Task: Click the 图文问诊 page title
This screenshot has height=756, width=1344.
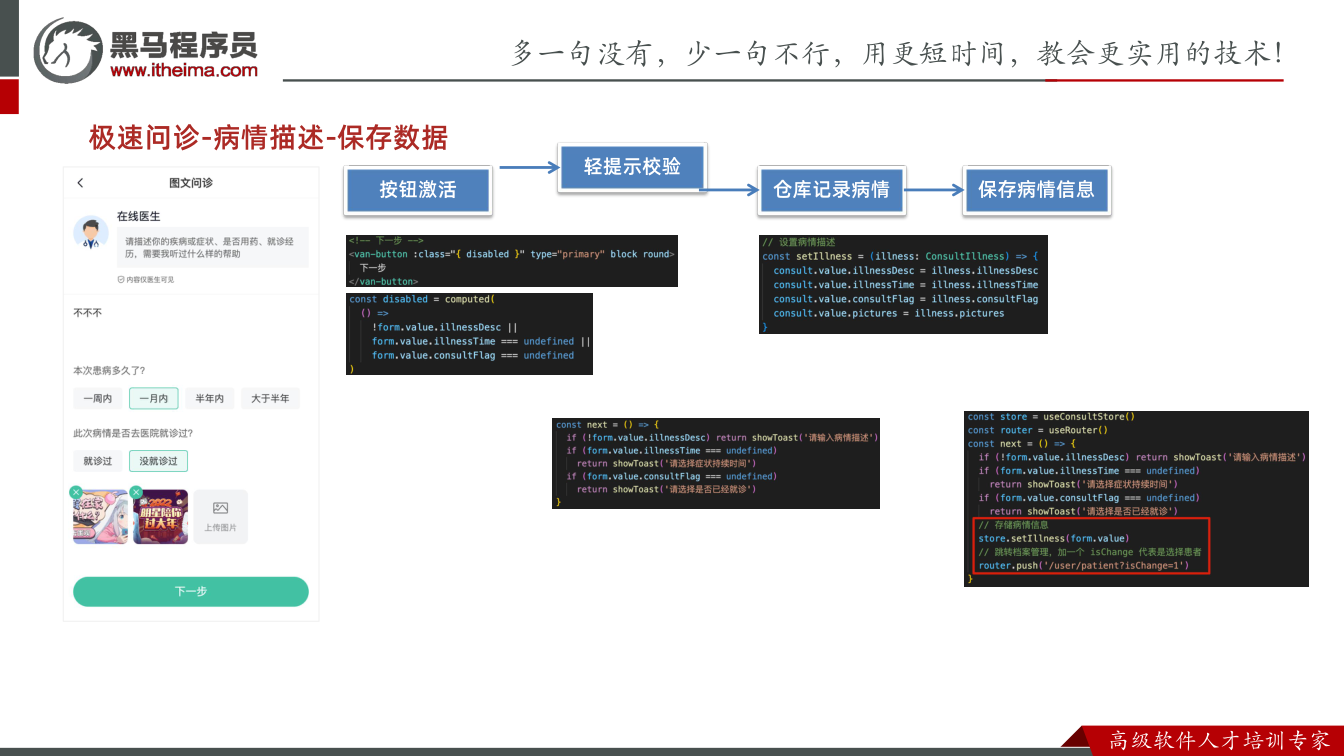Action: pos(191,183)
